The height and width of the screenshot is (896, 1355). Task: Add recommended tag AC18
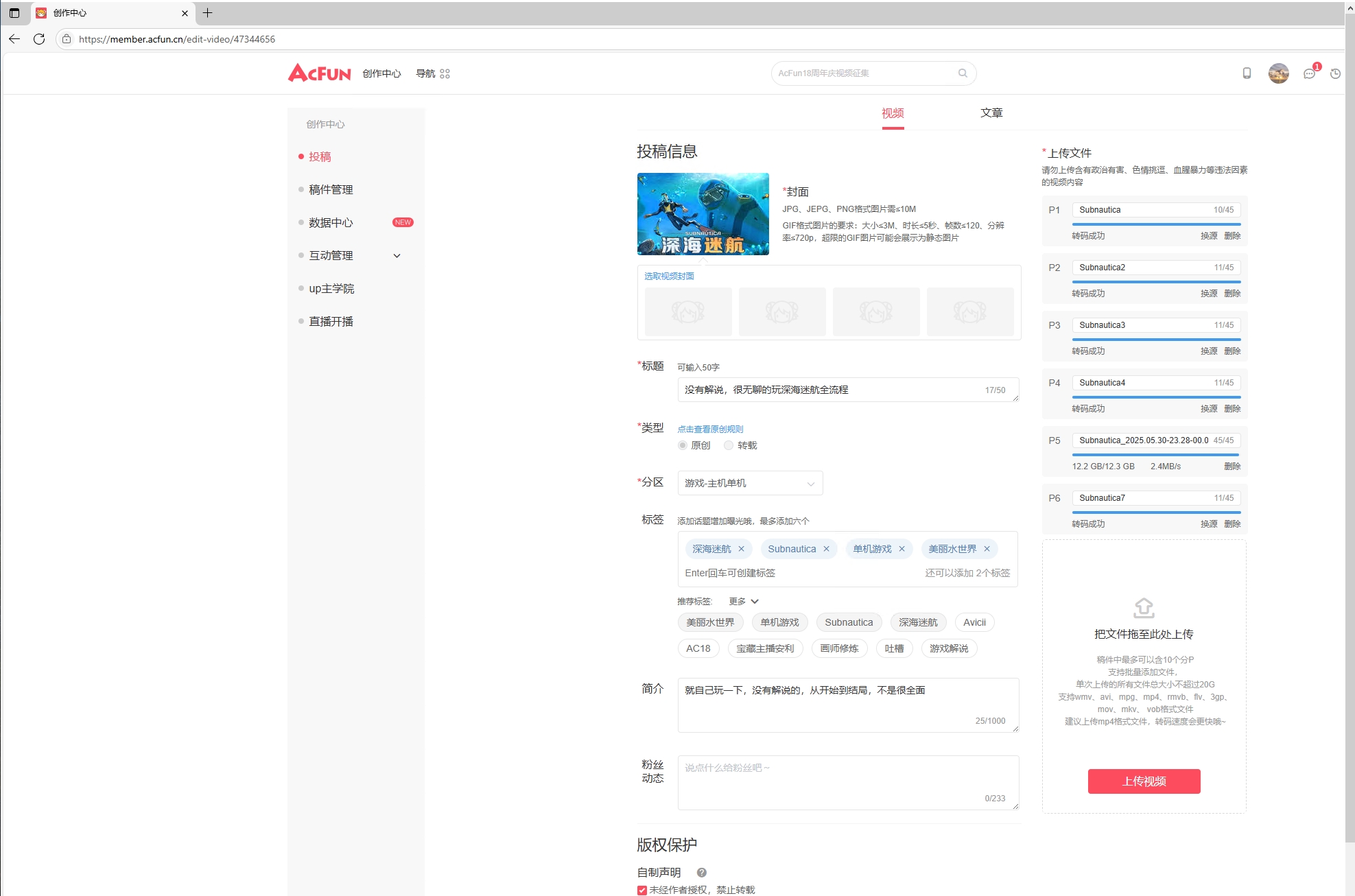point(698,648)
